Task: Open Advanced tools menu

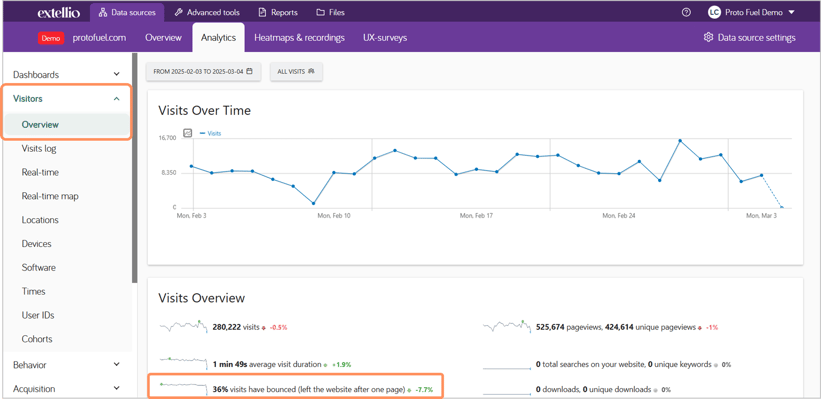Action: [x=207, y=12]
